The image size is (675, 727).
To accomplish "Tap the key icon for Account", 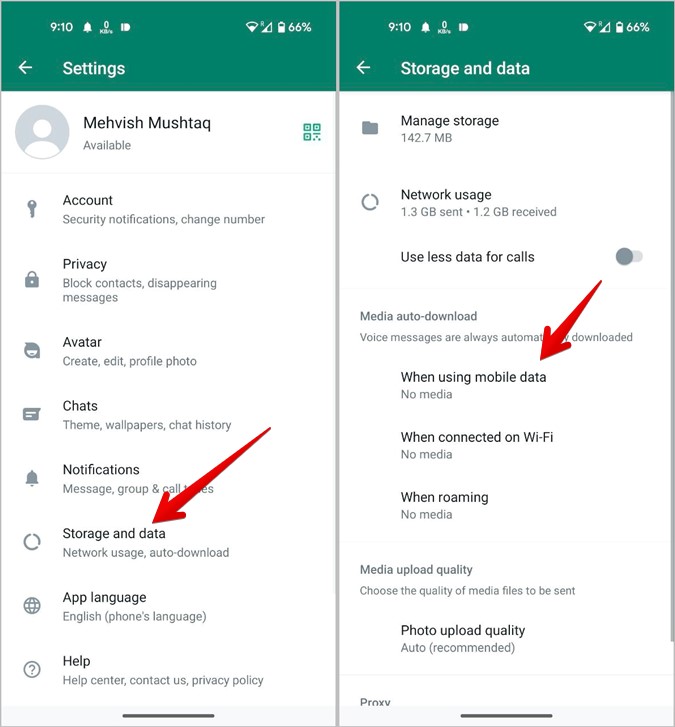I will 32,209.
